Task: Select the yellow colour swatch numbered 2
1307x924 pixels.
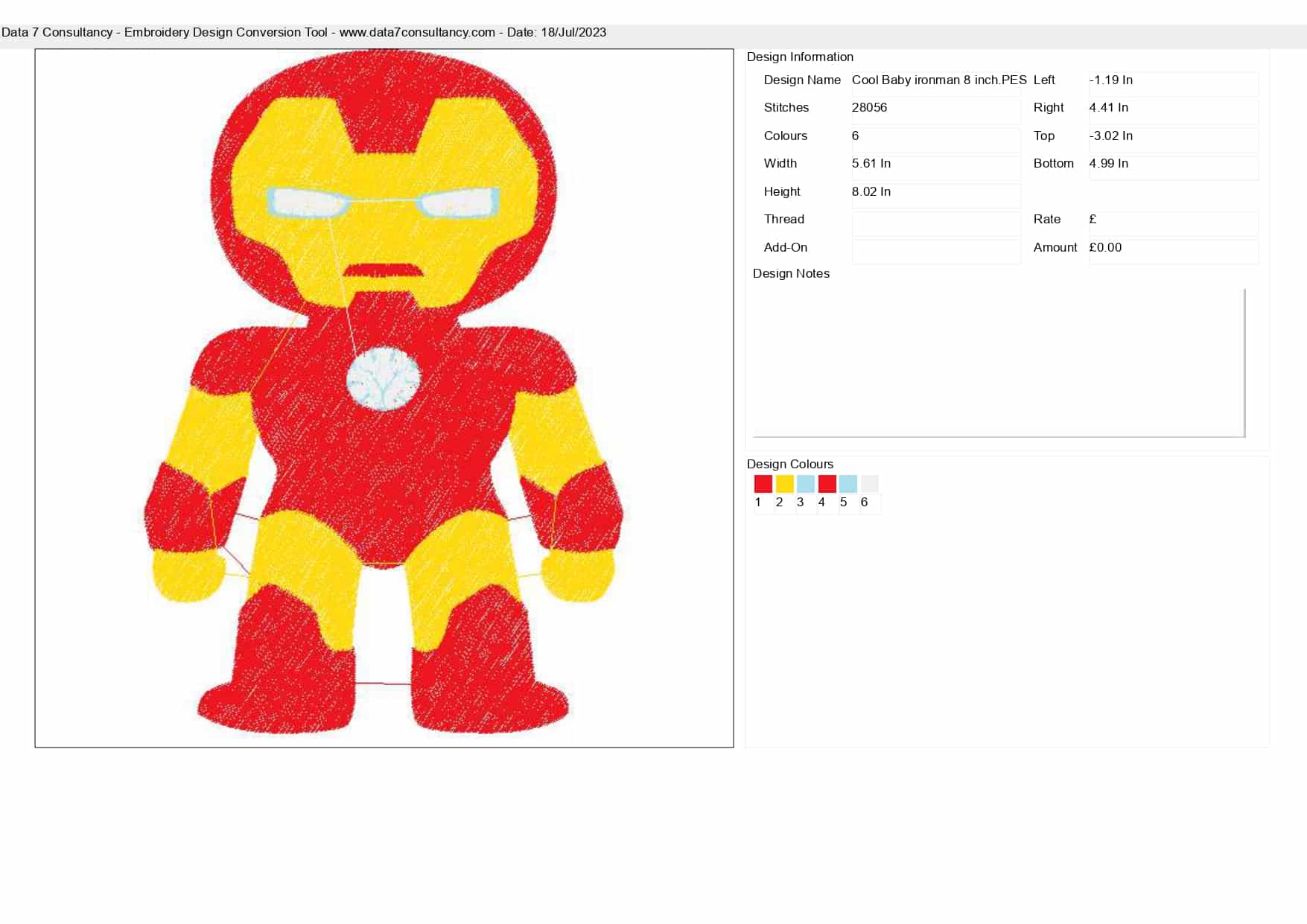Action: [x=784, y=484]
